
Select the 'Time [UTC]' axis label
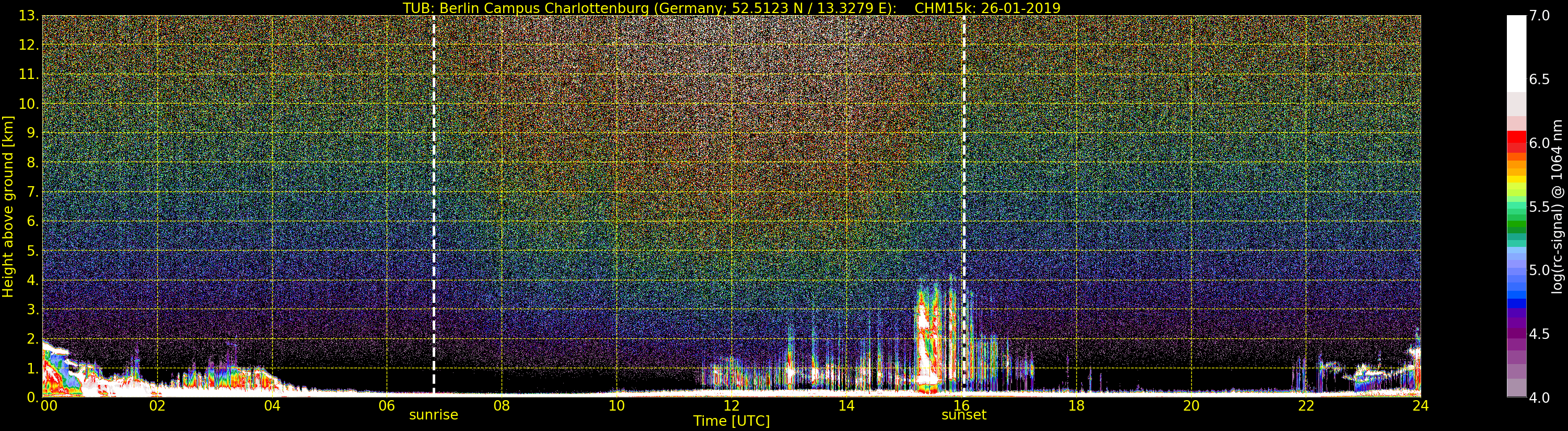click(x=731, y=421)
